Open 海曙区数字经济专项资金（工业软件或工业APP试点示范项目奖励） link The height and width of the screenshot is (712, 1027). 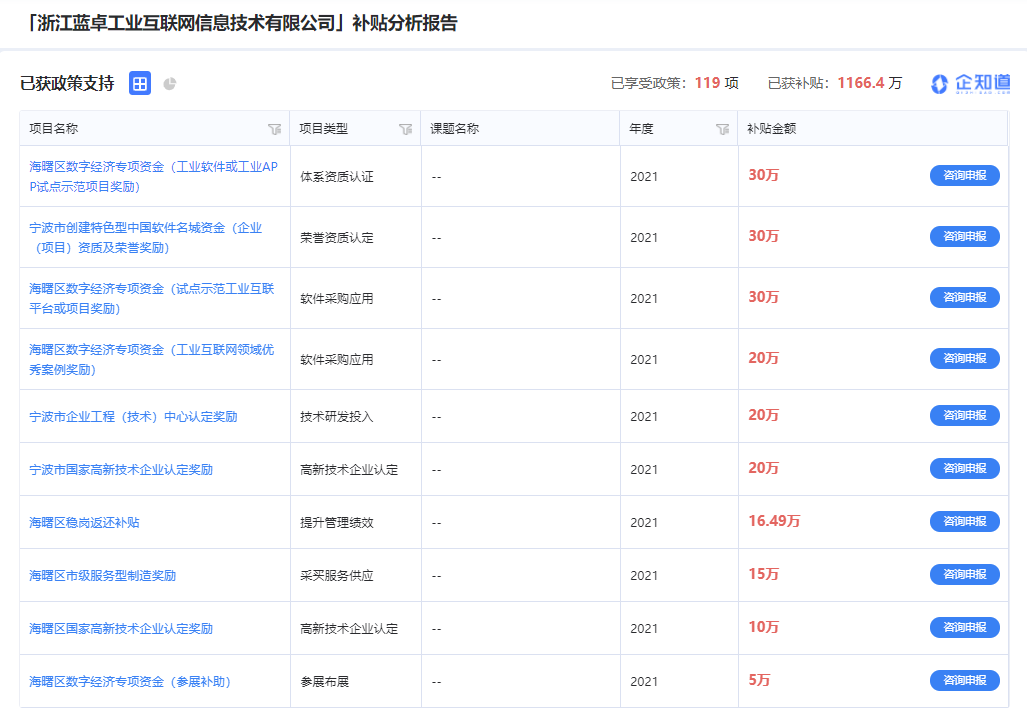153,176
